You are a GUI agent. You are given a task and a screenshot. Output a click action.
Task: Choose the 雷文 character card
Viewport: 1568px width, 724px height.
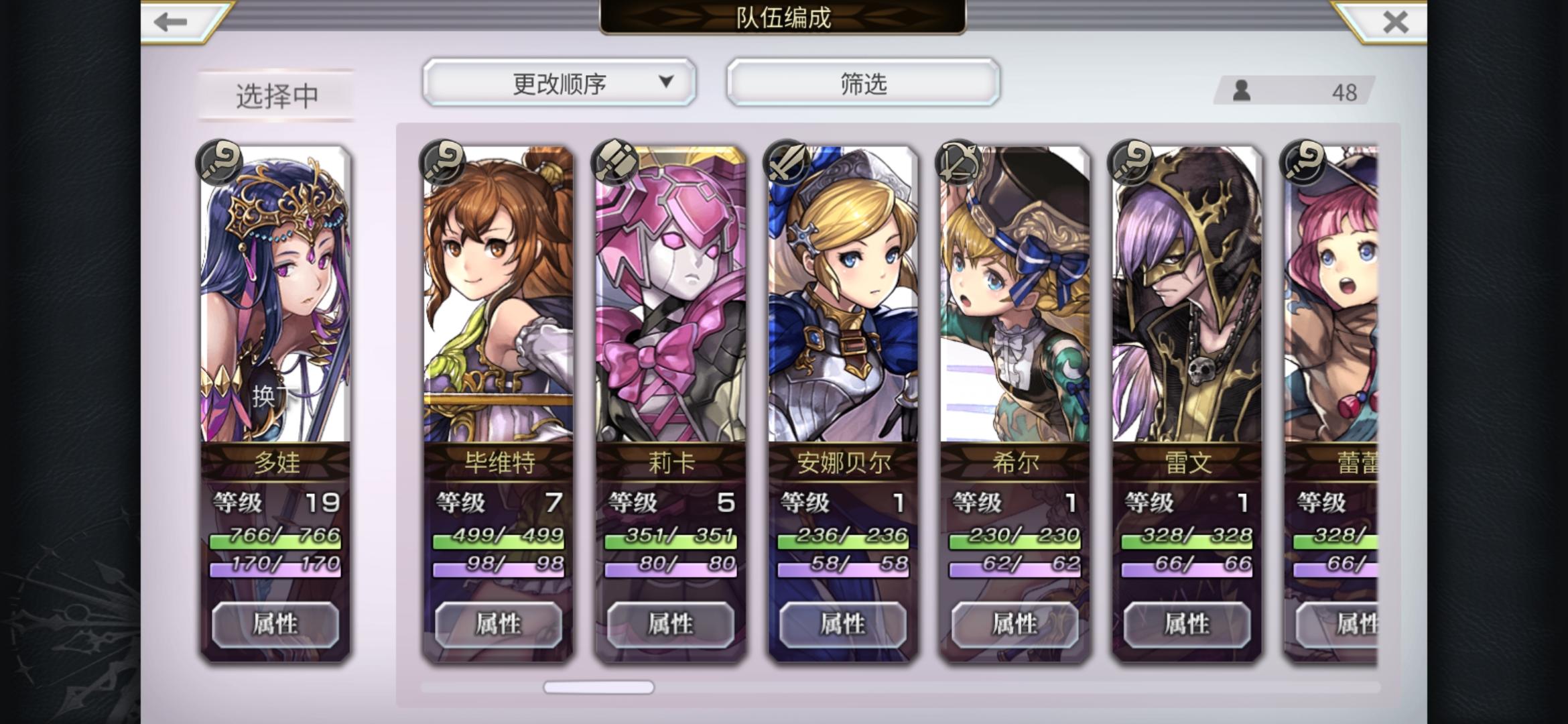coord(1187,402)
